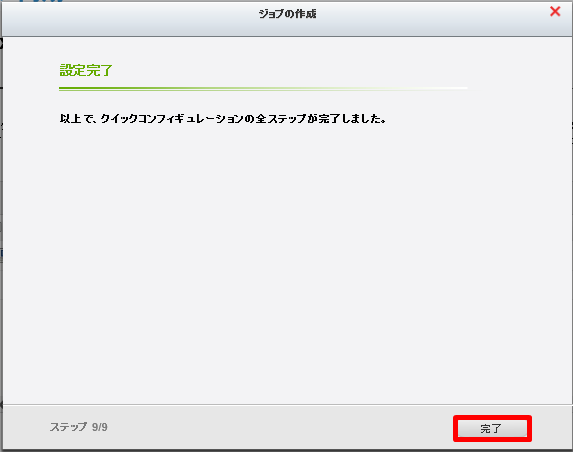Click the ステップ 9/9 step indicator

click(x=79, y=427)
